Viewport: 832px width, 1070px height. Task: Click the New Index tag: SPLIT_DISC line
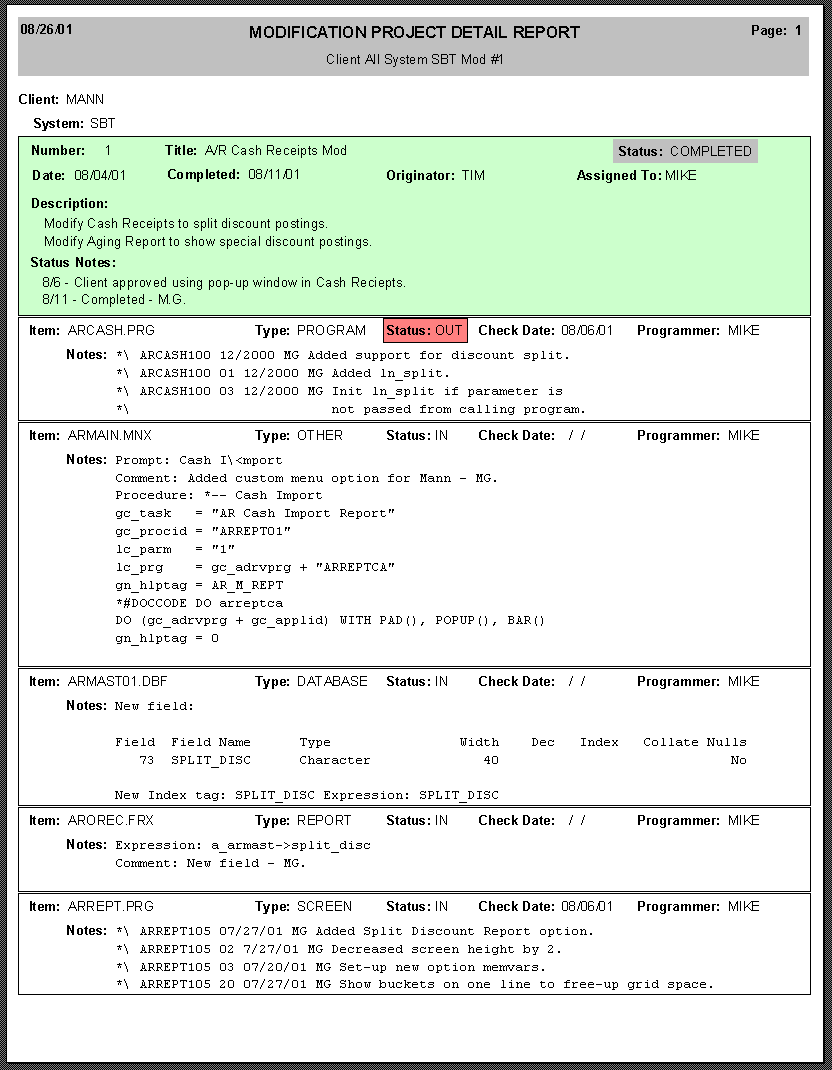click(x=307, y=796)
